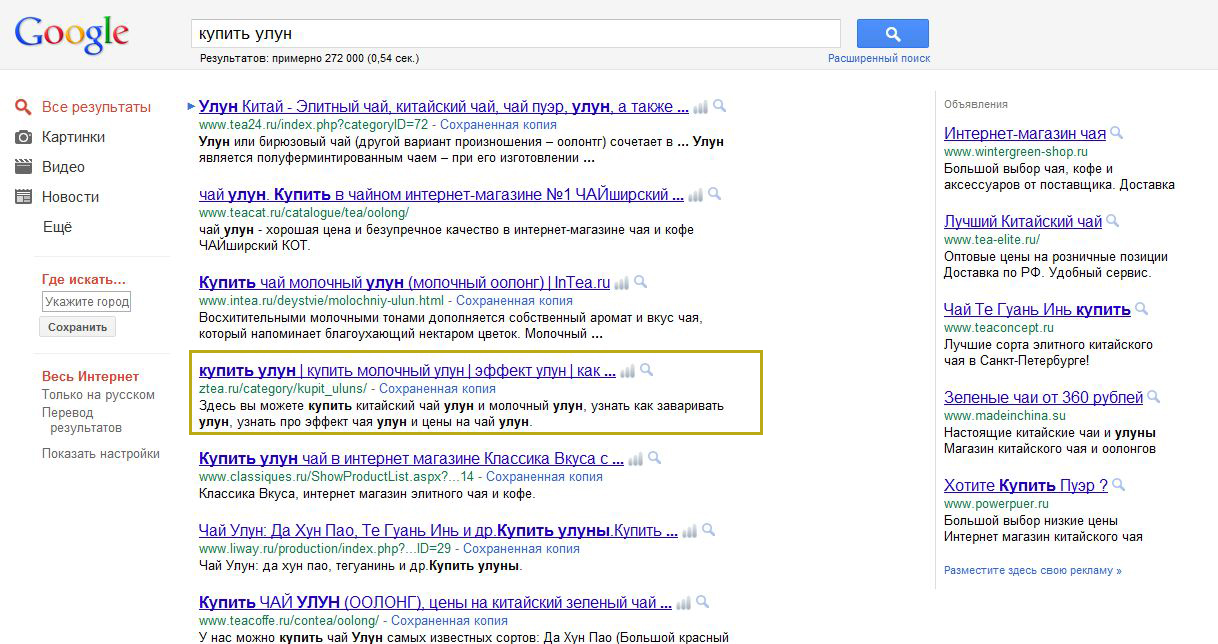Open the Зеленые чаи от 360 рублей ad
This screenshot has width=1218, height=644.
click(1043, 398)
